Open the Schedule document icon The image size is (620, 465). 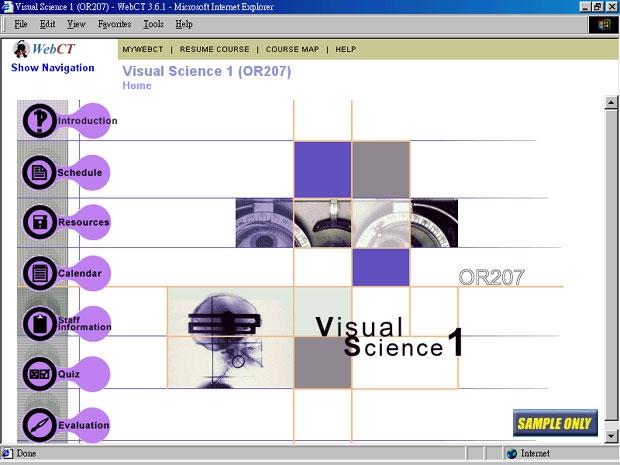(40, 172)
